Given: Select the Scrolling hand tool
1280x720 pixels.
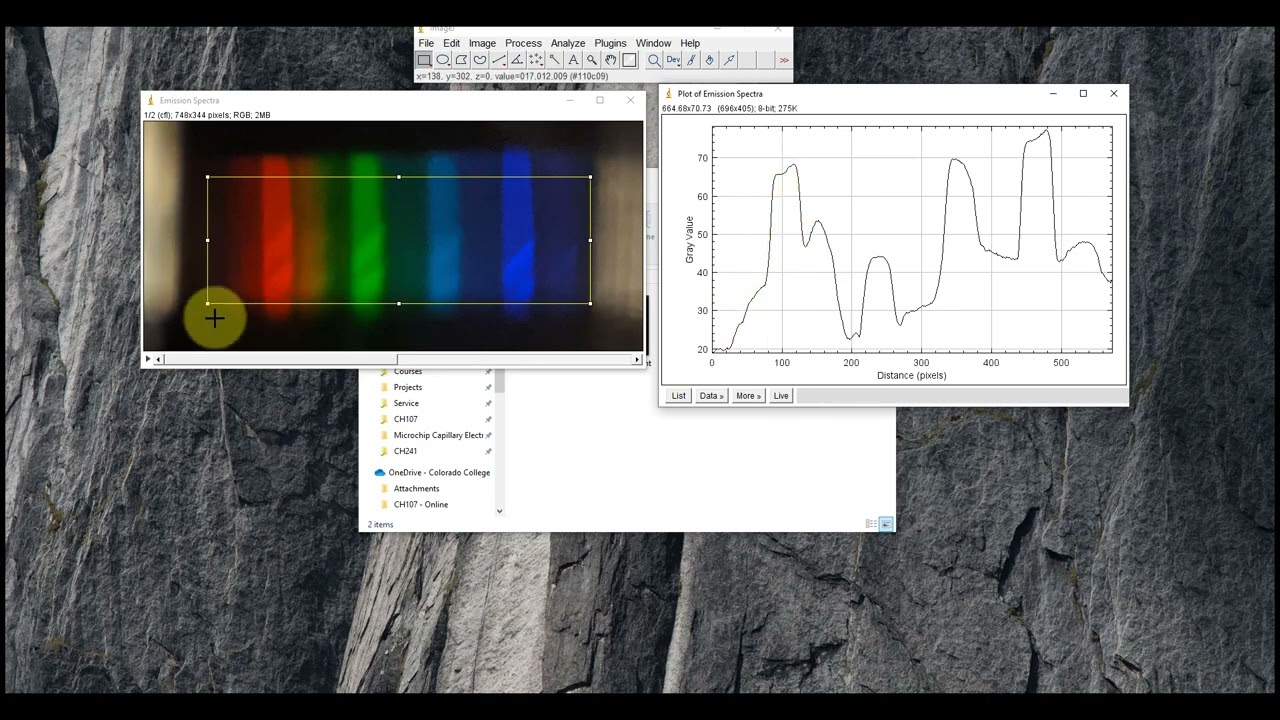Looking at the screenshot, I should coord(610,60).
